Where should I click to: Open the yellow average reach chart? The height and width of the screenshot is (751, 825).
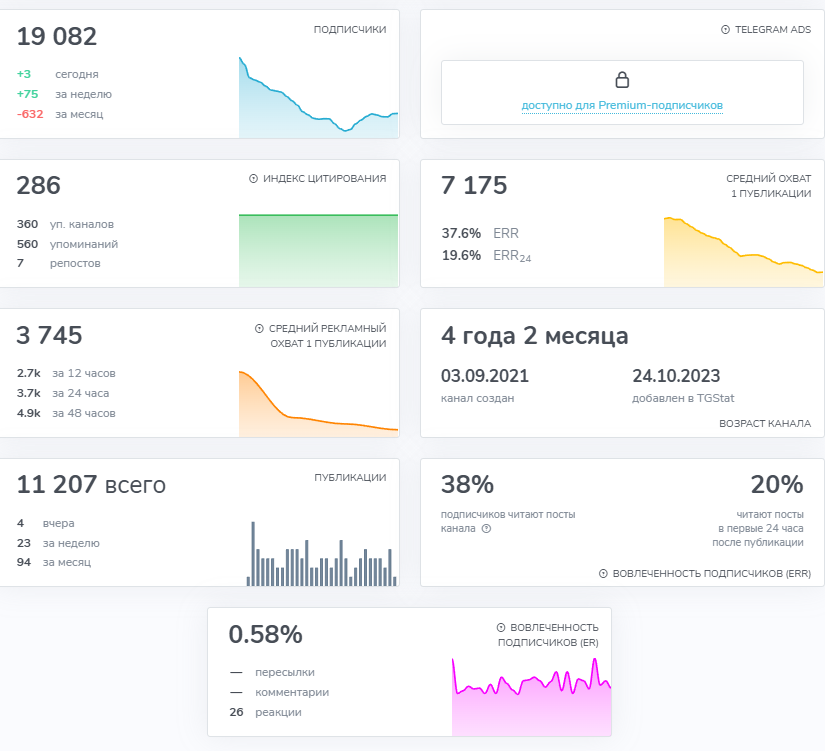tap(743, 252)
